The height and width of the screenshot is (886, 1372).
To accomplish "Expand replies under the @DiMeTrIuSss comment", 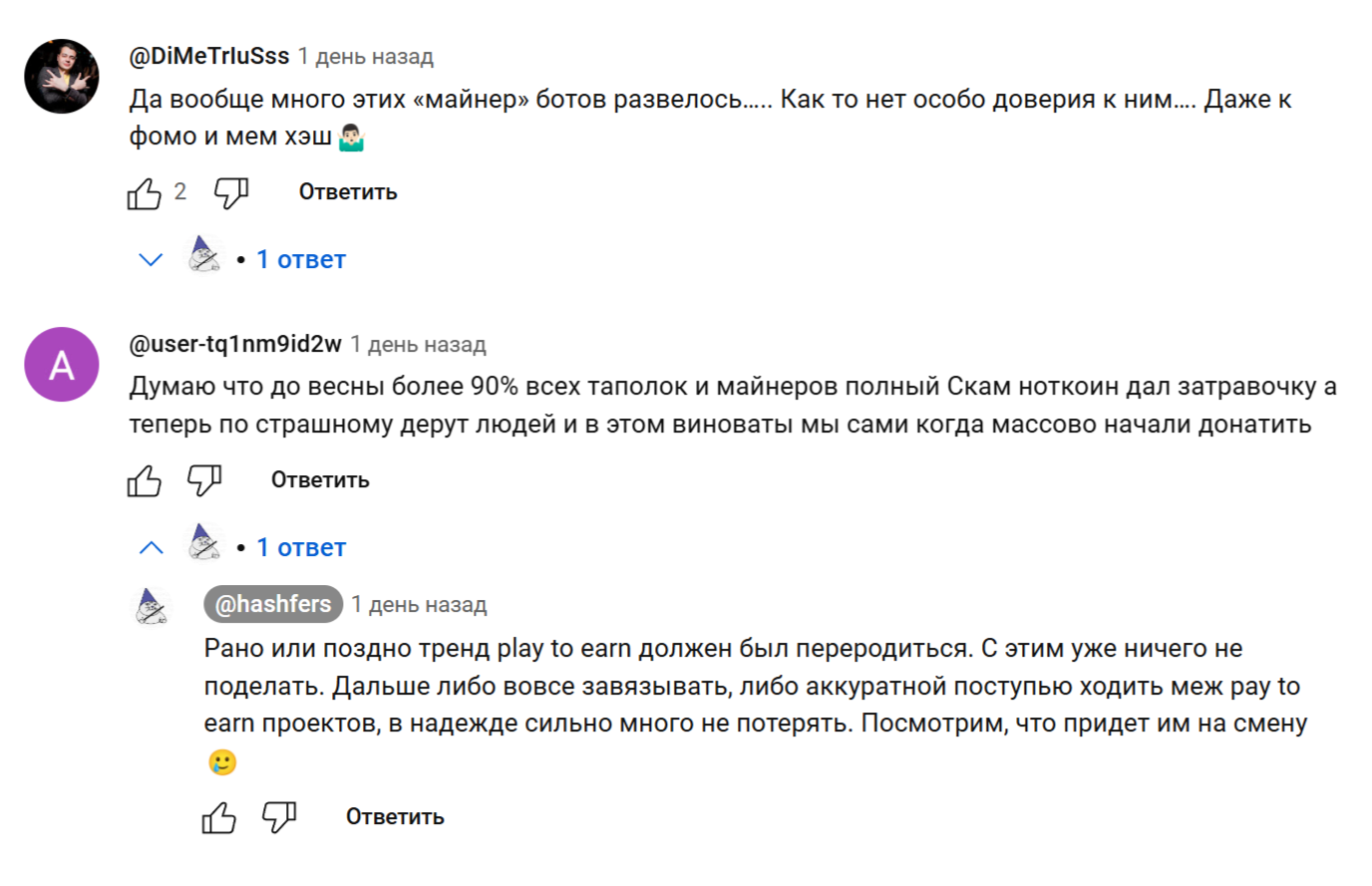I will [x=151, y=260].
